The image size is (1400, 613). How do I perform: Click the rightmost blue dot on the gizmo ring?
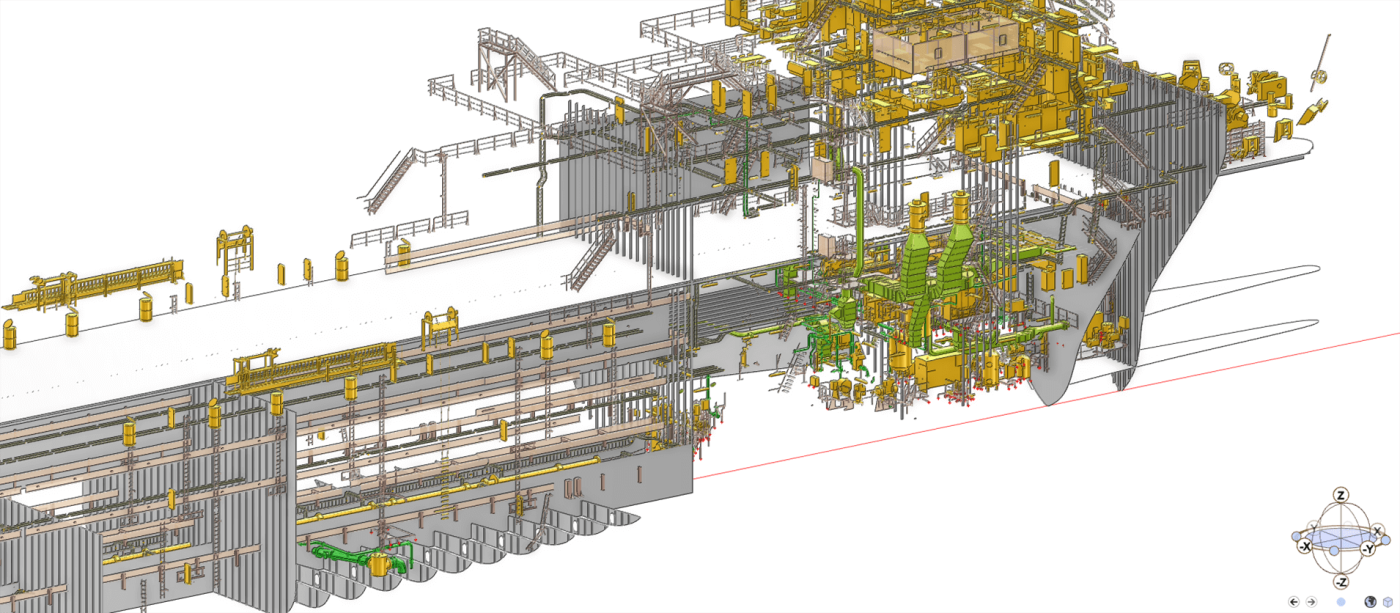(1386, 540)
